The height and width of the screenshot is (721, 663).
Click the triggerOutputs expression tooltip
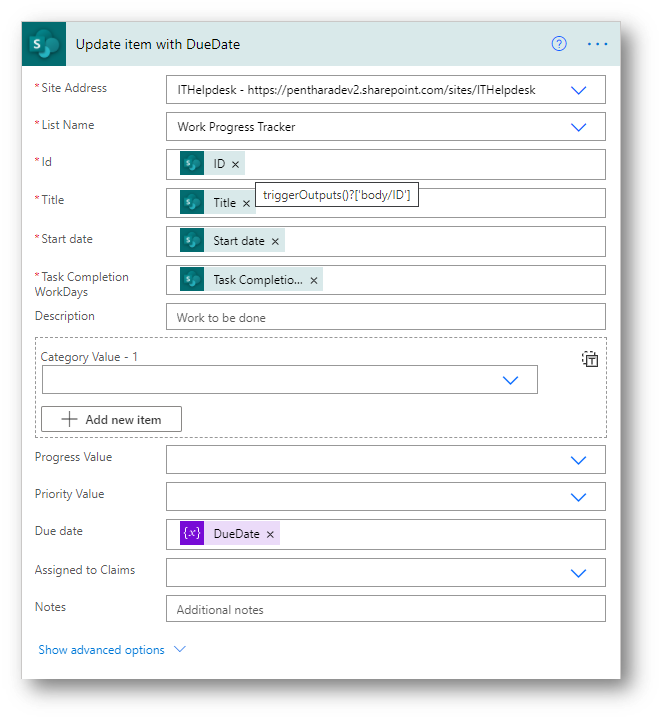point(337,195)
